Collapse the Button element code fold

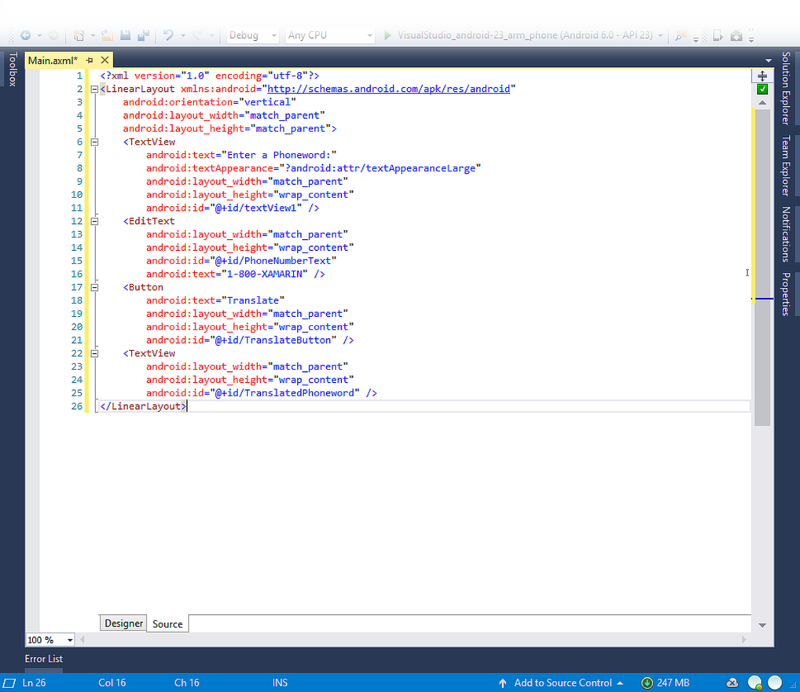tap(92, 287)
